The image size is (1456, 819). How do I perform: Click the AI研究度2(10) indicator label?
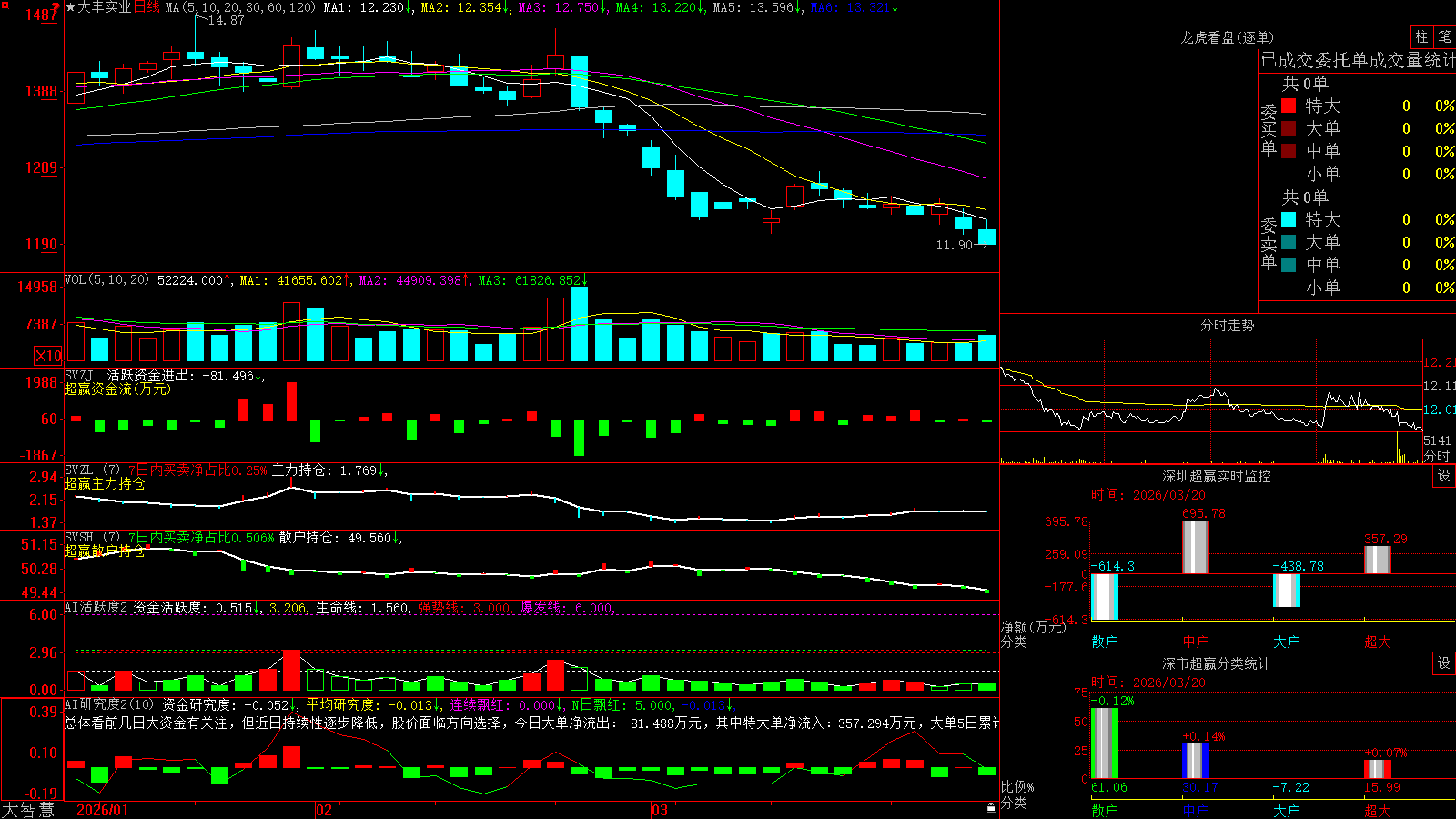click(x=110, y=704)
